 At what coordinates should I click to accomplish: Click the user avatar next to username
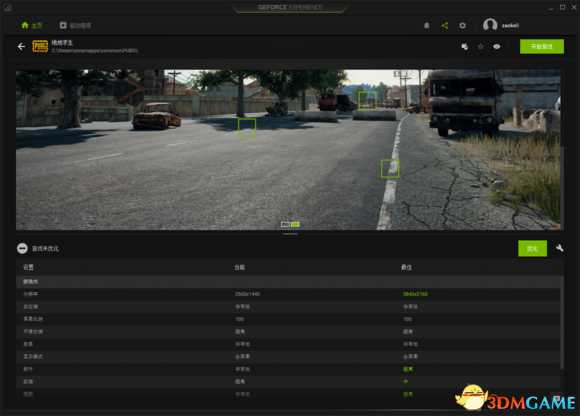(490, 25)
